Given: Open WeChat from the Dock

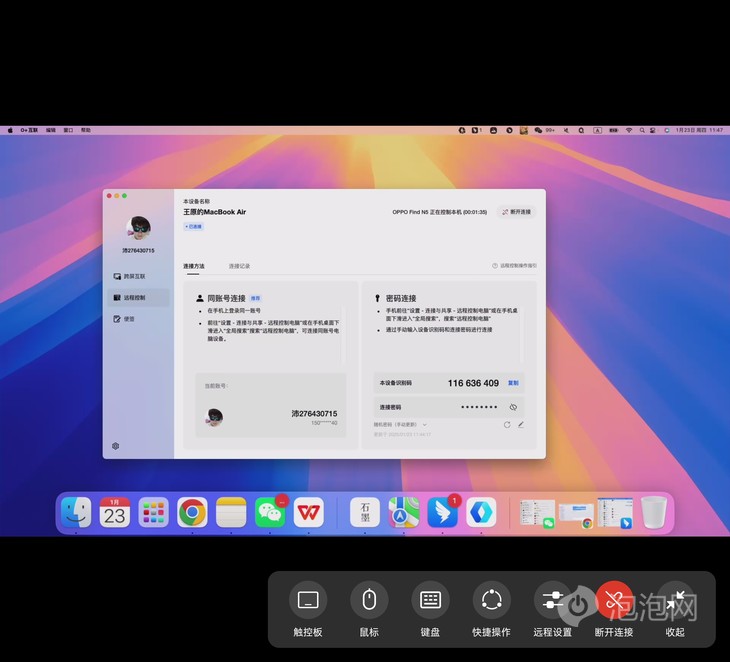Looking at the screenshot, I should click(x=270, y=512).
